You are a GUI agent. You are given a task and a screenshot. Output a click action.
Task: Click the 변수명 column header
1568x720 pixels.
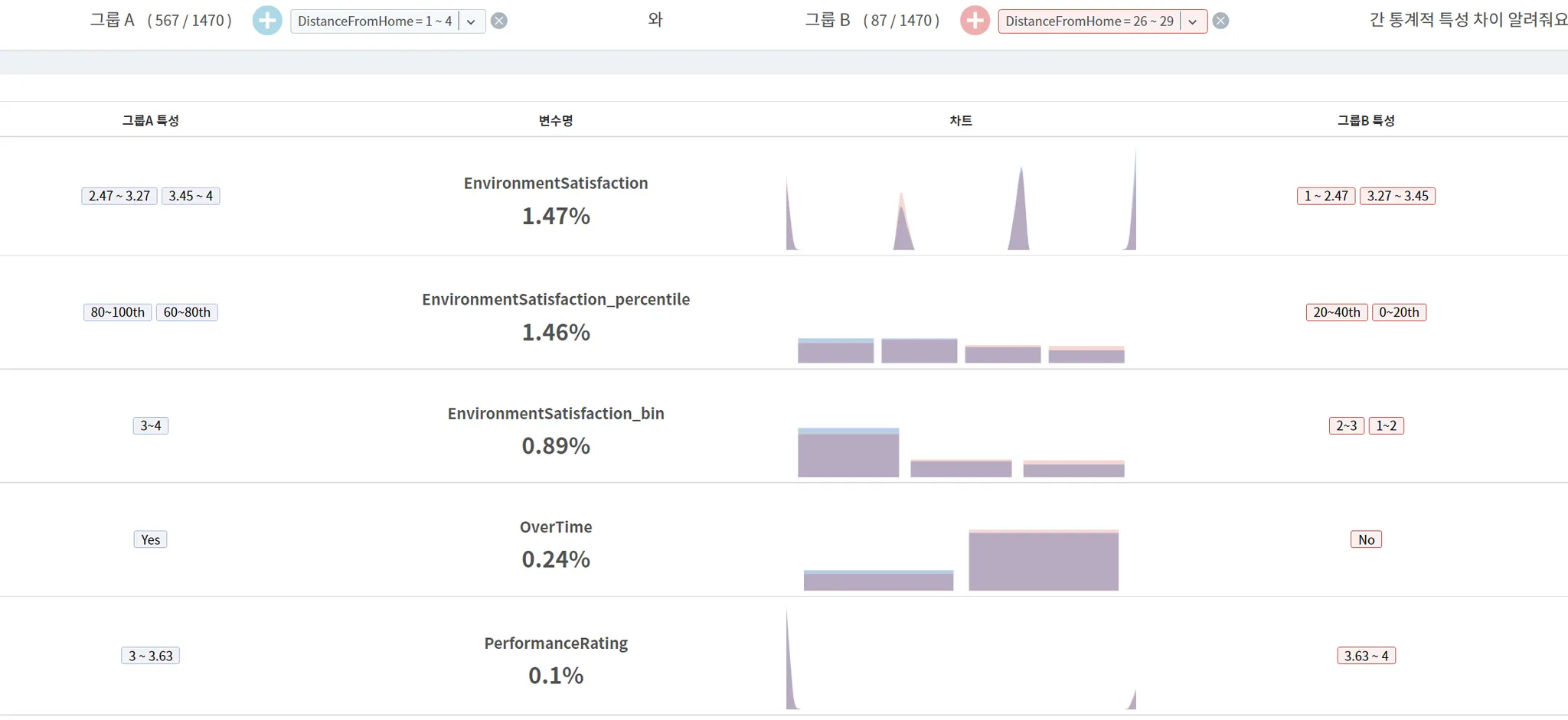(556, 120)
